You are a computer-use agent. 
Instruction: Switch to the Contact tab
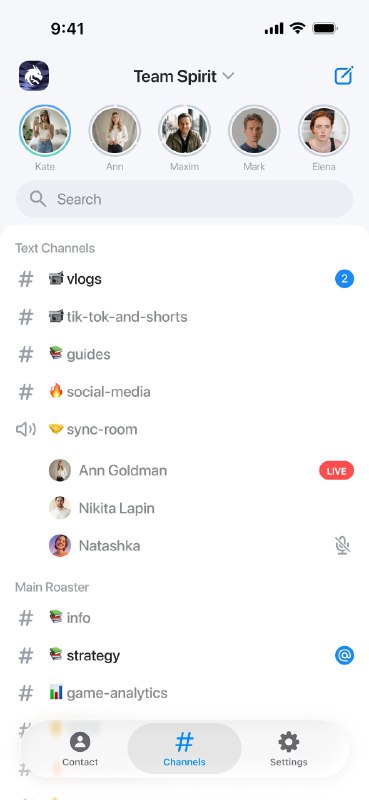pyautogui.click(x=80, y=749)
